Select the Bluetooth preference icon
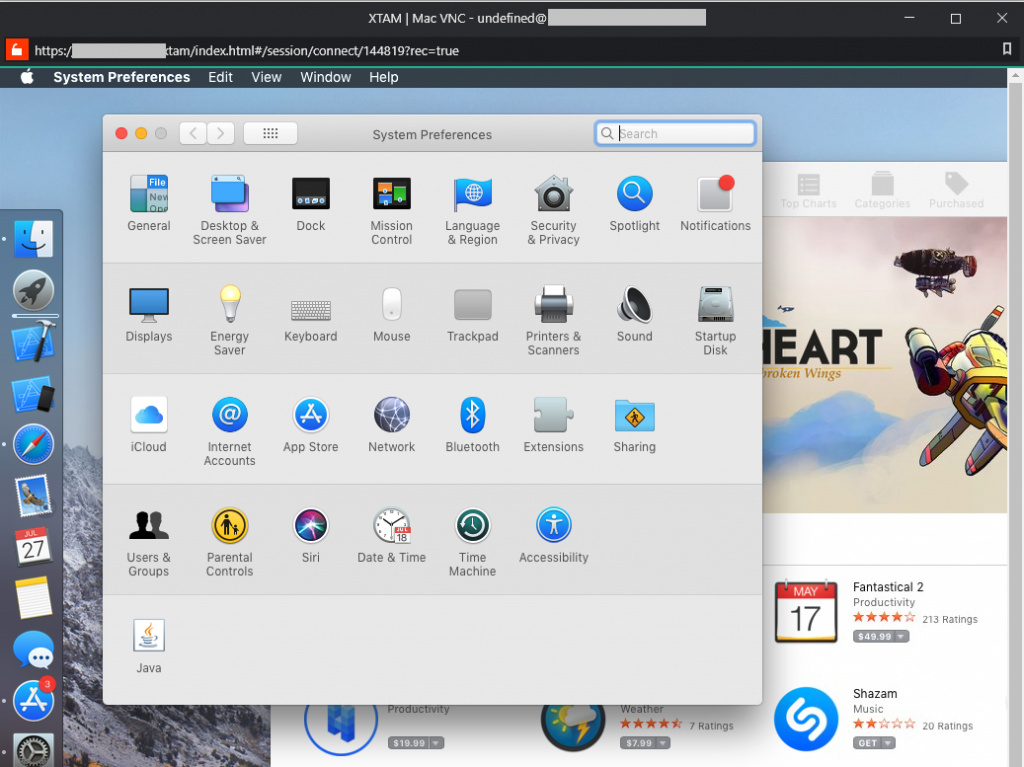The width and height of the screenshot is (1024, 767). point(472,418)
